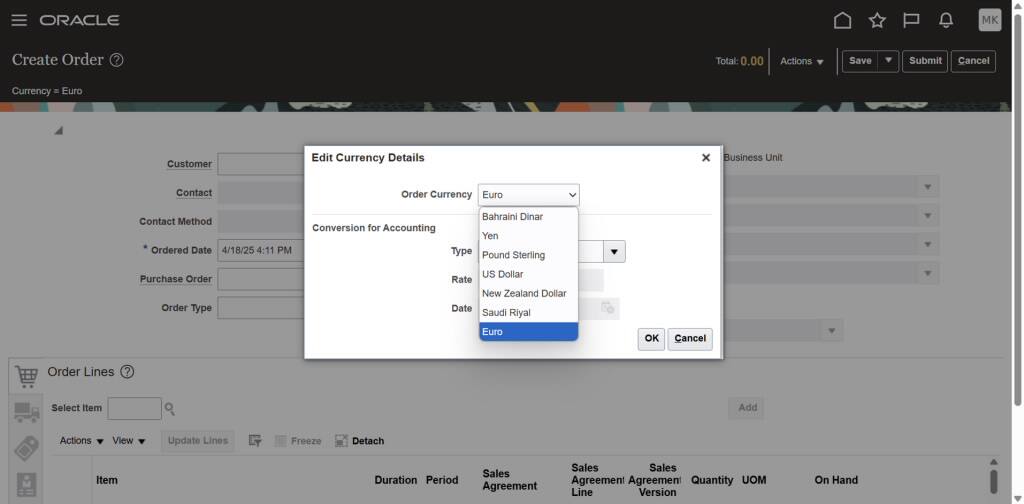1024x504 pixels.
Task: Click the query by example toolbar icon
Action: 255,441
